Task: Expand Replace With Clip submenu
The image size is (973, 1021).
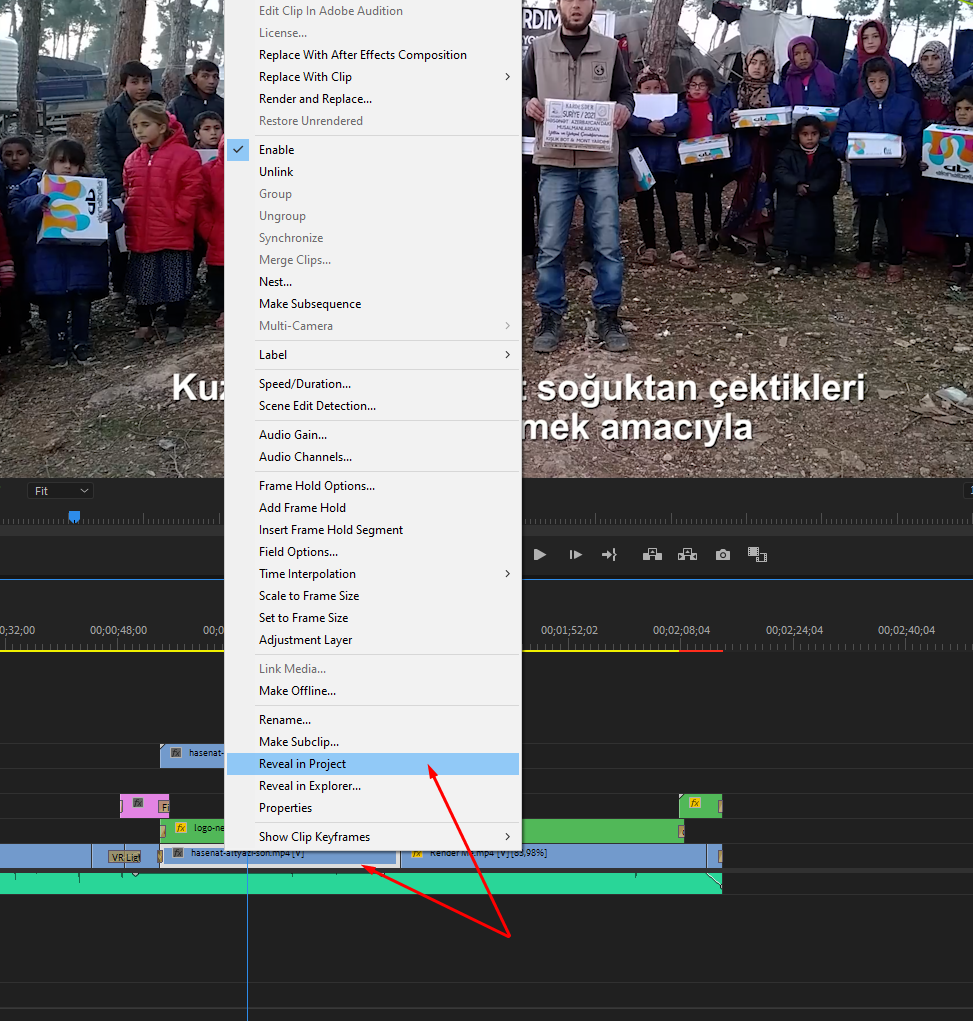Action: pos(373,77)
